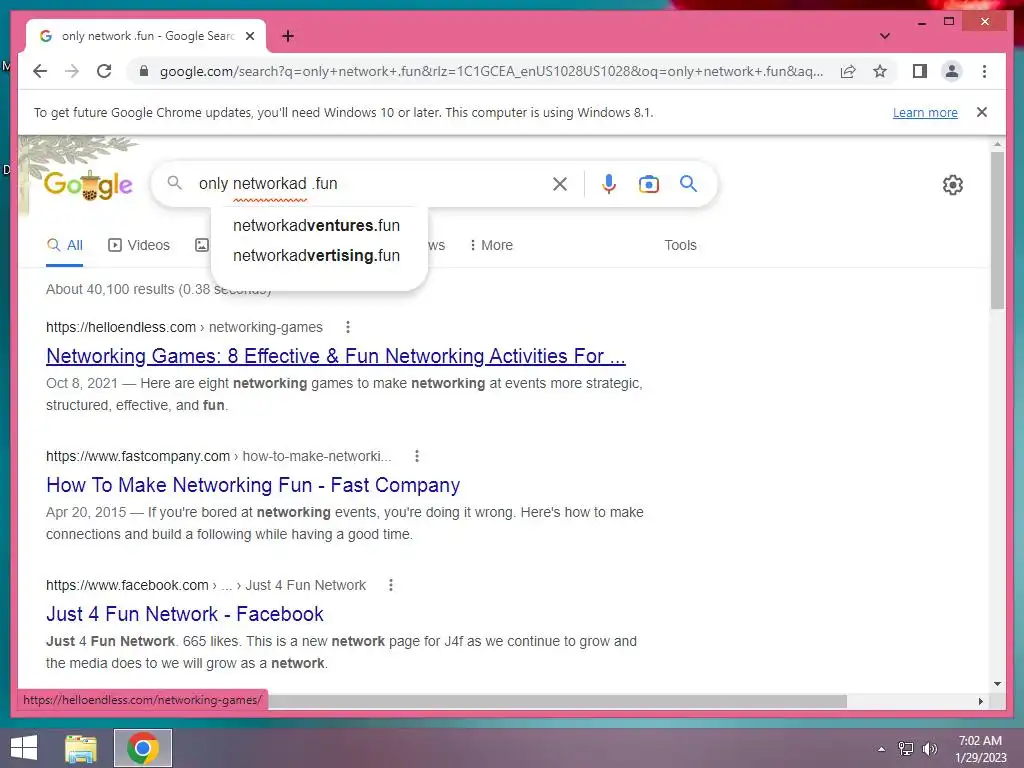Click the fastcompany.com URL breadcrumb
Image resolution: width=1024 pixels, height=768 pixels.
click(x=219, y=456)
